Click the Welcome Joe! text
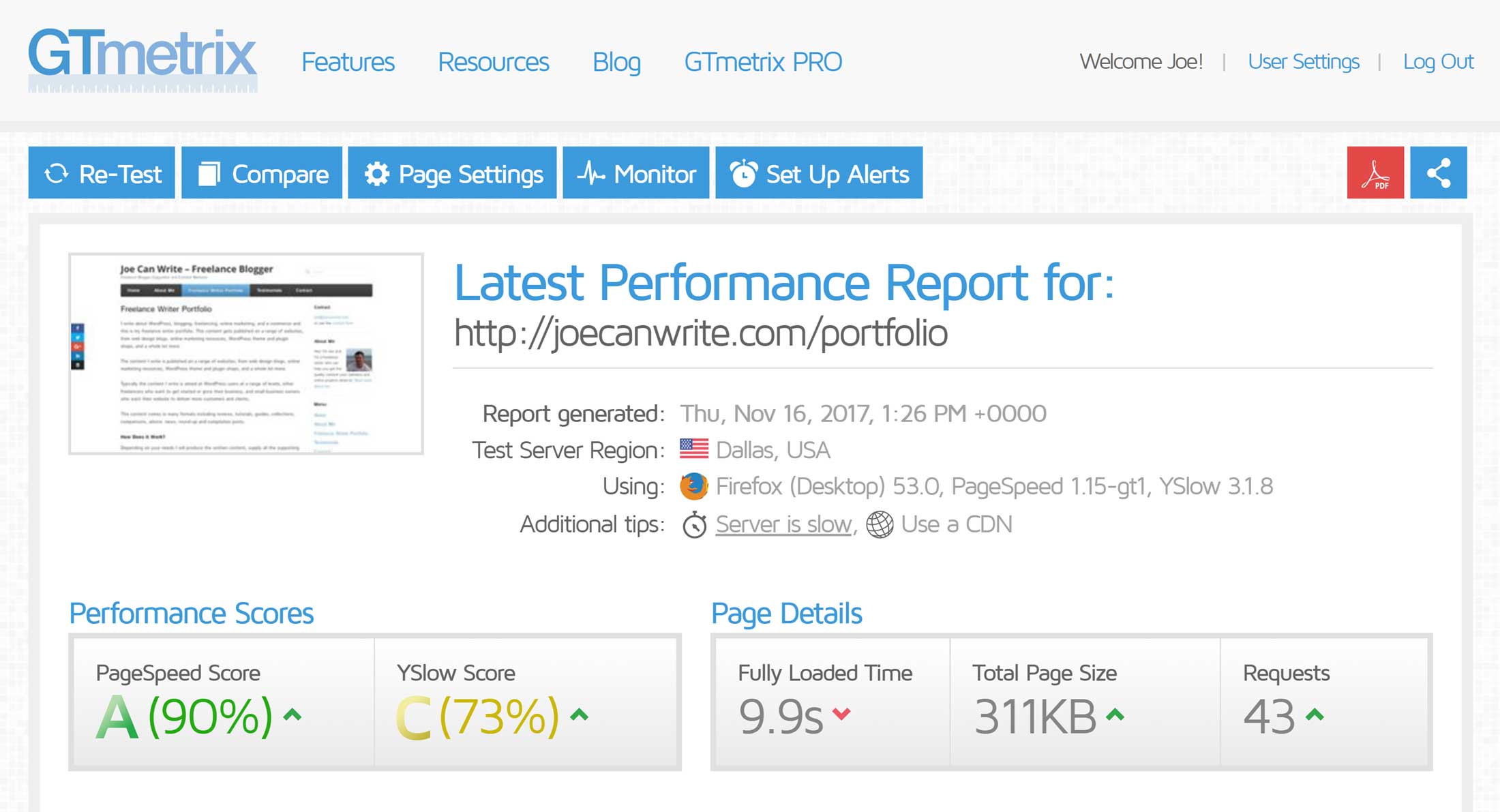The height and width of the screenshot is (812, 1500). tap(1141, 61)
